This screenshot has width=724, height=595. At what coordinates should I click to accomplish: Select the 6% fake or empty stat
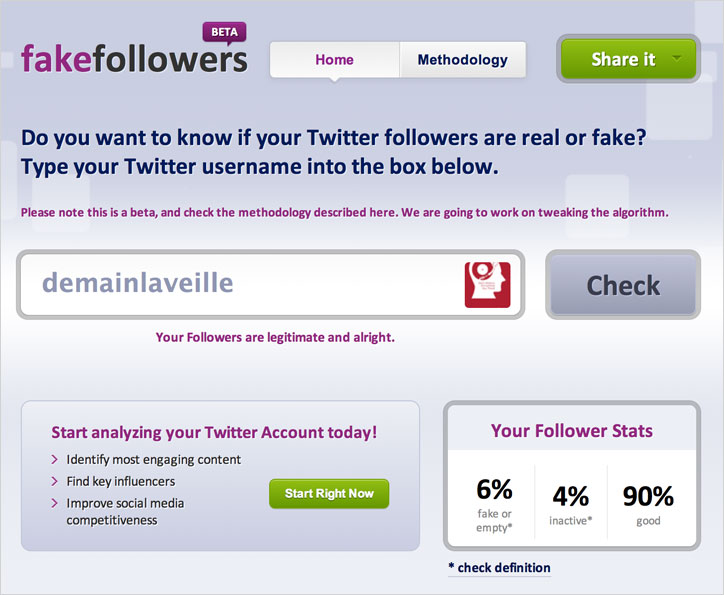pos(494,505)
